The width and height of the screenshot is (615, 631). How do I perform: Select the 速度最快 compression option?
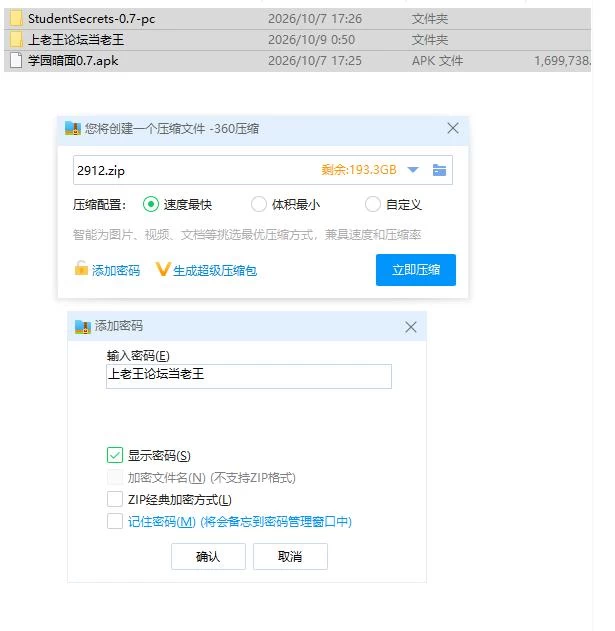point(151,204)
